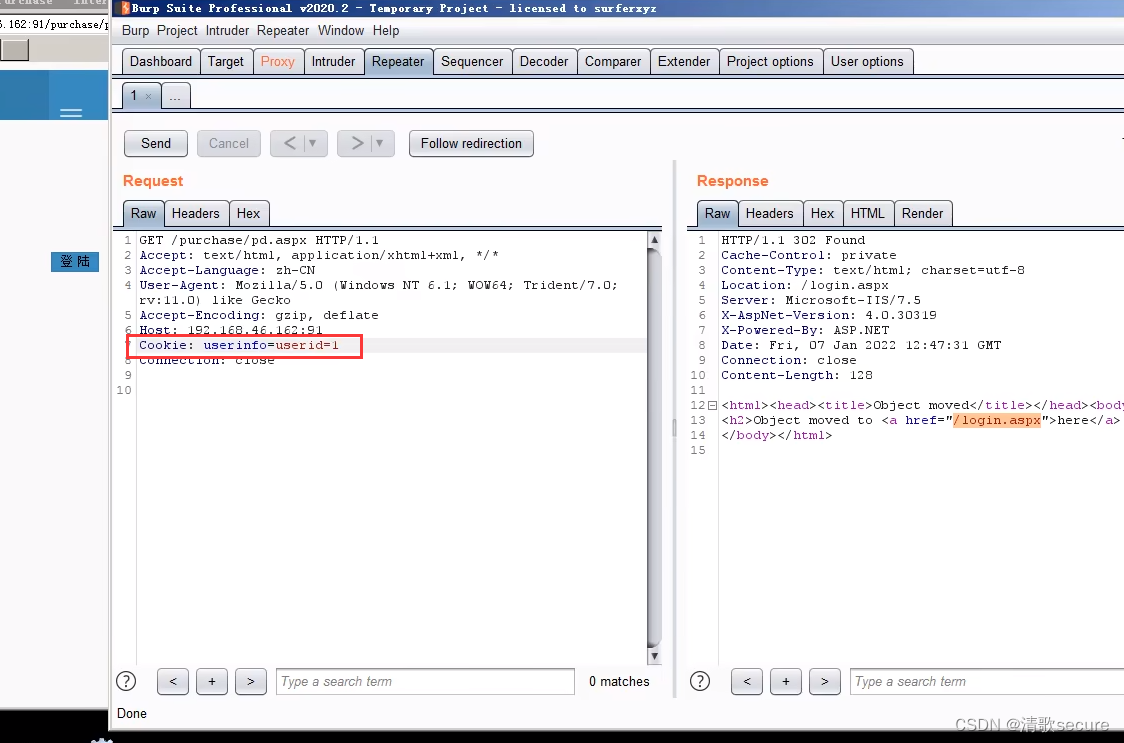Focus the request search term field

coord(425,681)
